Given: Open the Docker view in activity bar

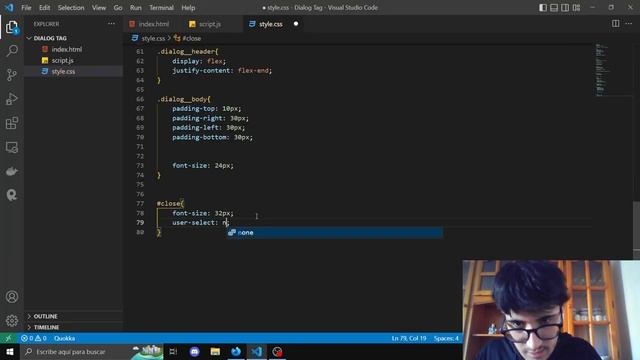Looking at the screenshot, I should tap(12, 171).
